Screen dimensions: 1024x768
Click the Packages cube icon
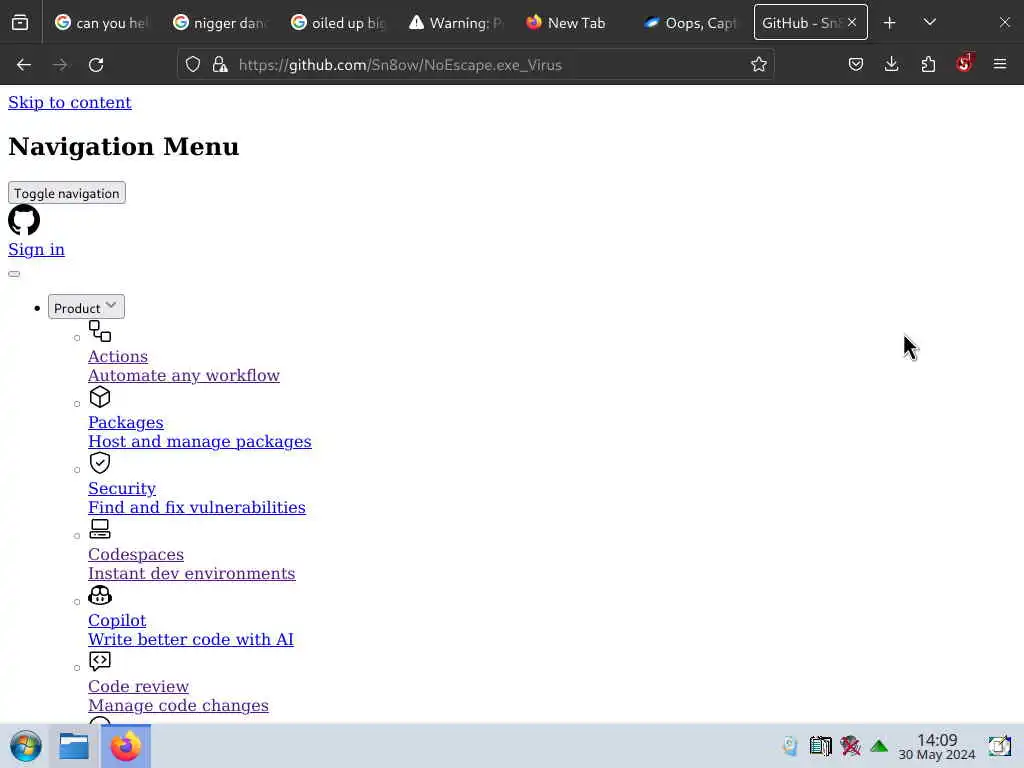(x=100, y=397)
